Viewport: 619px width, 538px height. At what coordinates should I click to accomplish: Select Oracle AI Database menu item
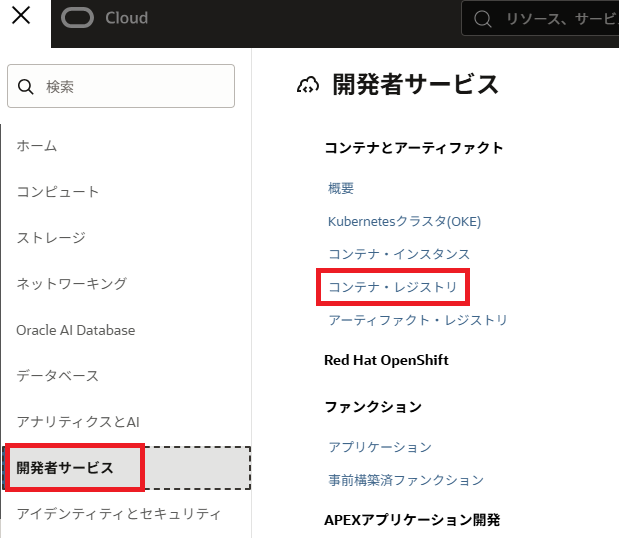pos(76,330)
